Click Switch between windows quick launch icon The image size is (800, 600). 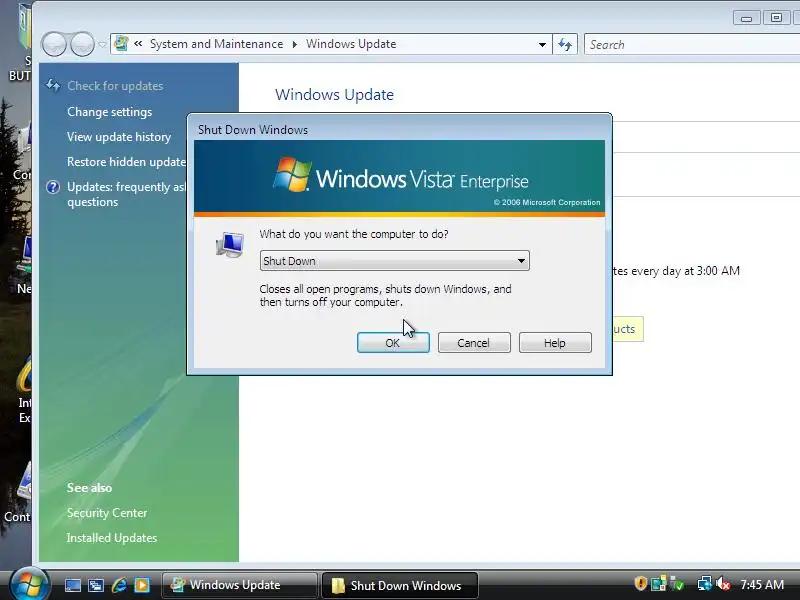(x=96, y=585)
